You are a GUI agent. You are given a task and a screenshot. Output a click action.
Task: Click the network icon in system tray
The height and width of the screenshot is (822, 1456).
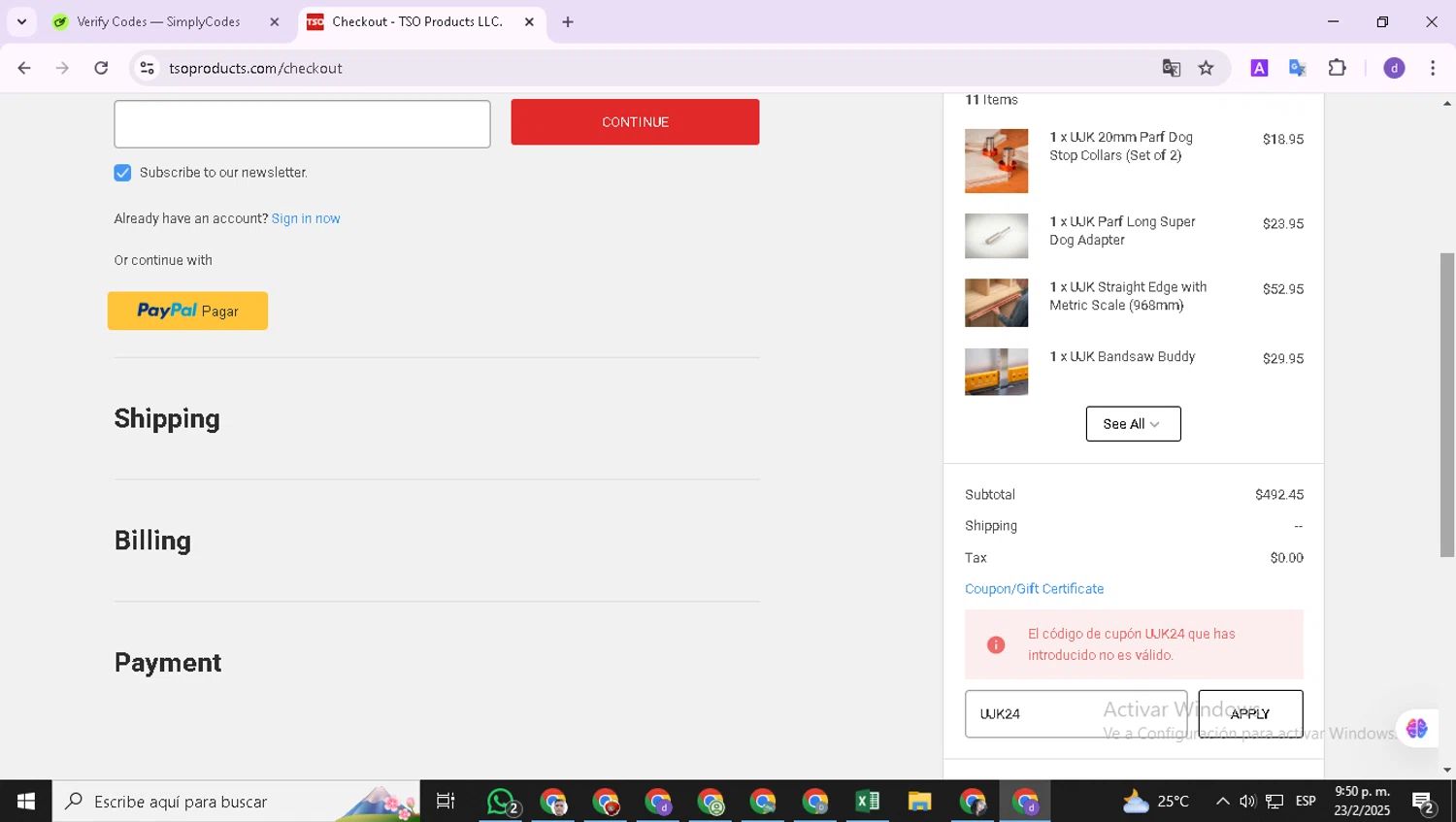tap(1274, 802)
